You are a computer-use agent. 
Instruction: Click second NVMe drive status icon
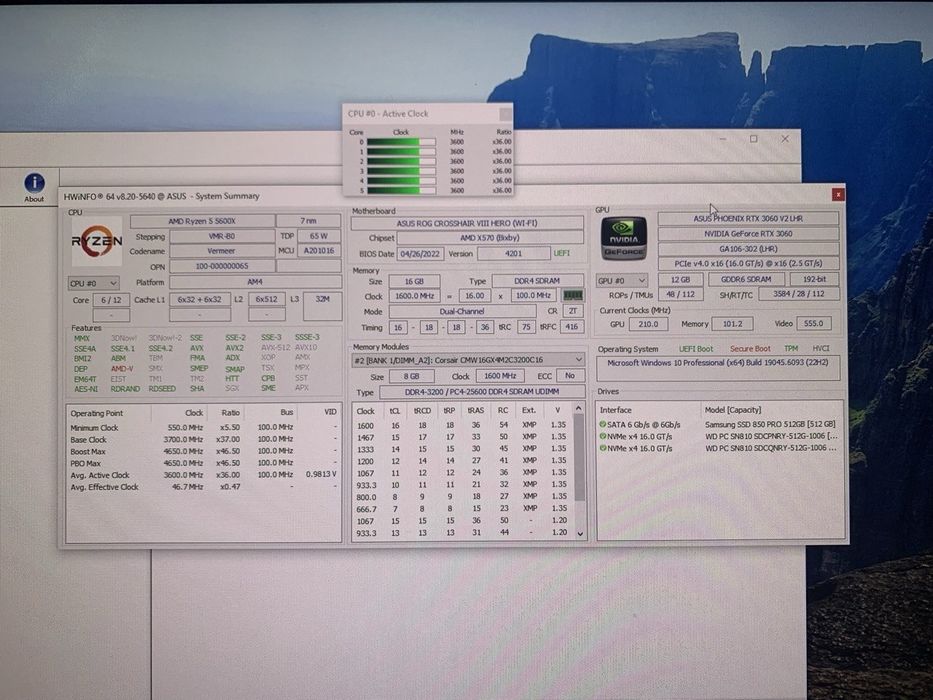(602, 436)
